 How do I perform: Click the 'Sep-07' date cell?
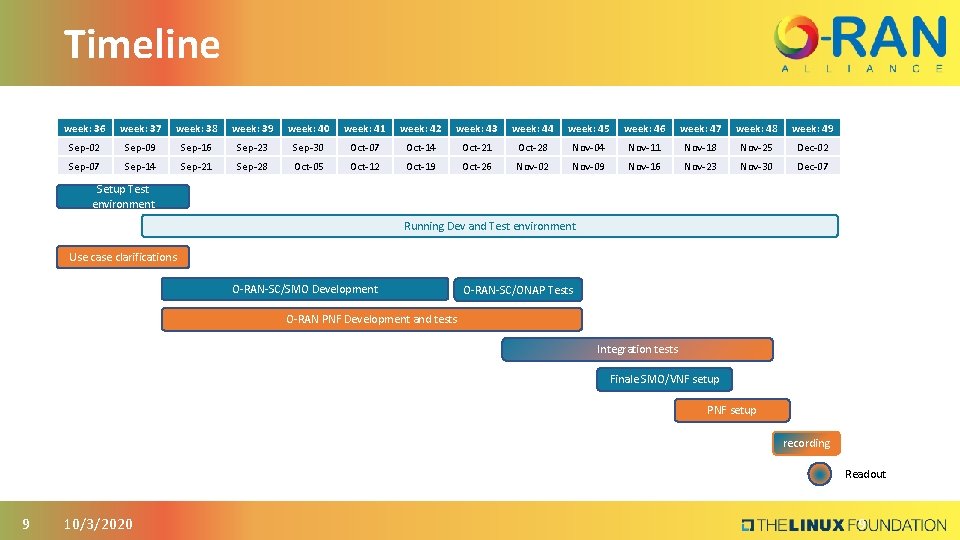(84, 166)
